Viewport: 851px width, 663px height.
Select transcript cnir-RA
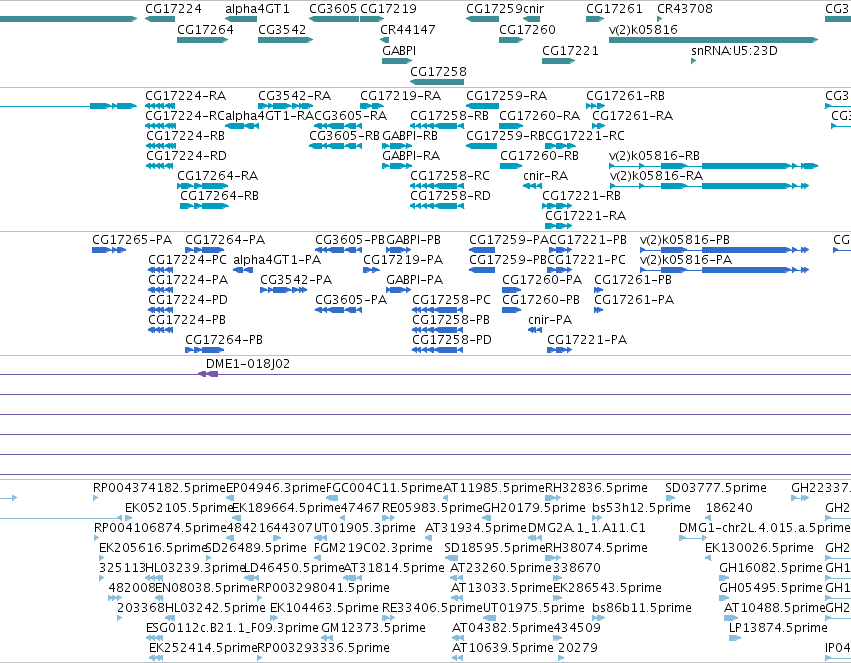(532, 186)
